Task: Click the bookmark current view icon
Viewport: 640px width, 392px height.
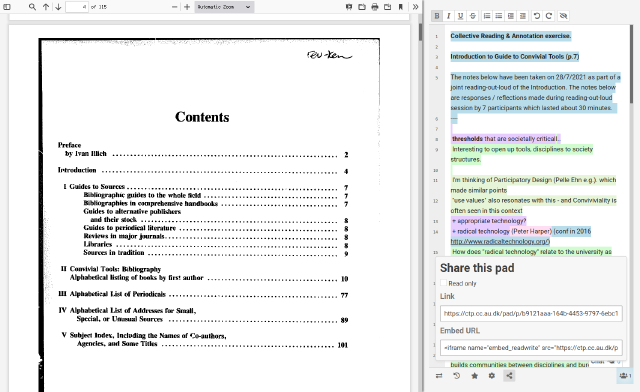Action: tap(400, 7)
